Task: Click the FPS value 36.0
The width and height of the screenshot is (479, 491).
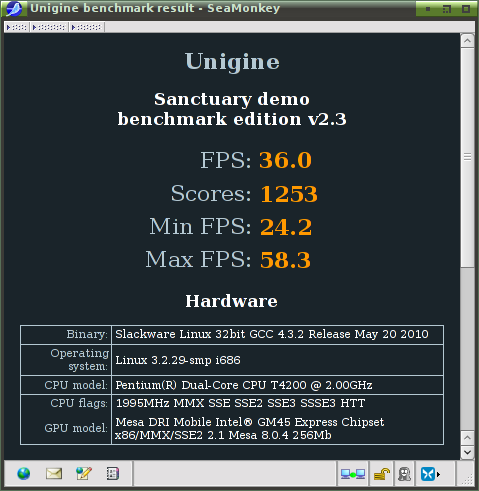Action: [285, 160]
